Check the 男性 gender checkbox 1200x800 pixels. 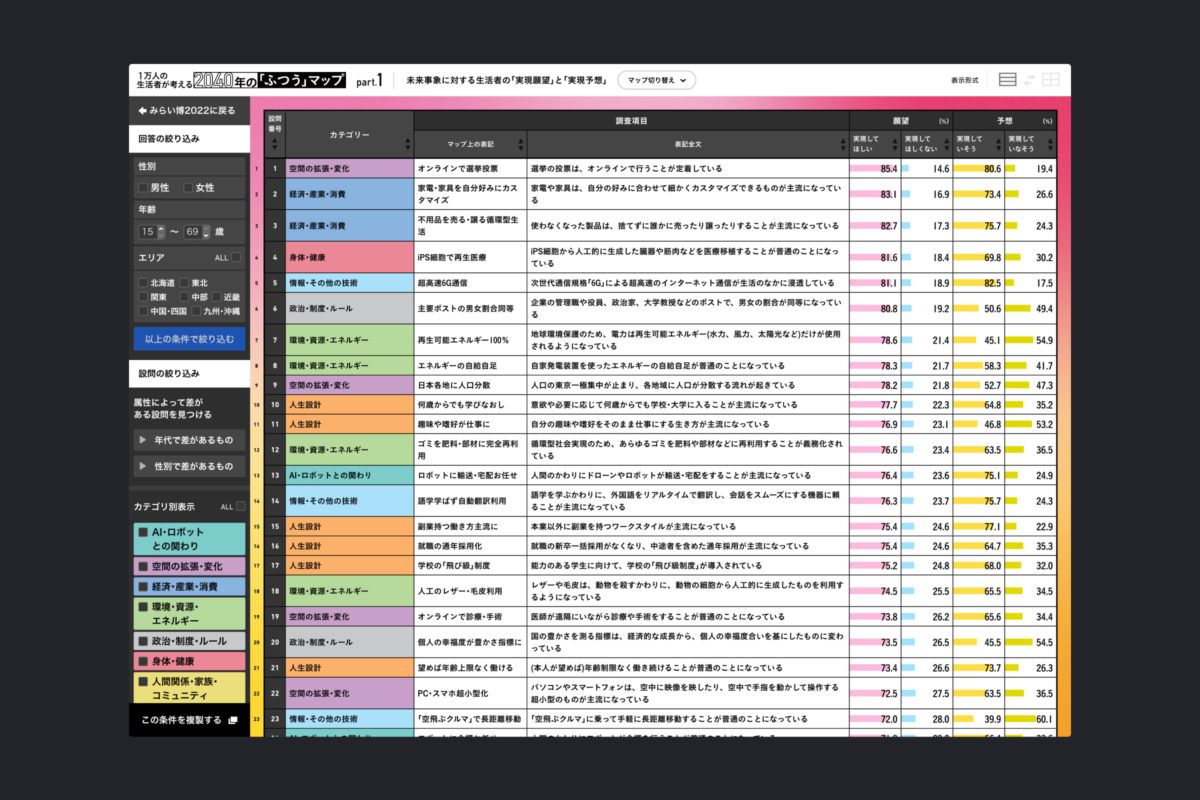(x=144, y=188)
